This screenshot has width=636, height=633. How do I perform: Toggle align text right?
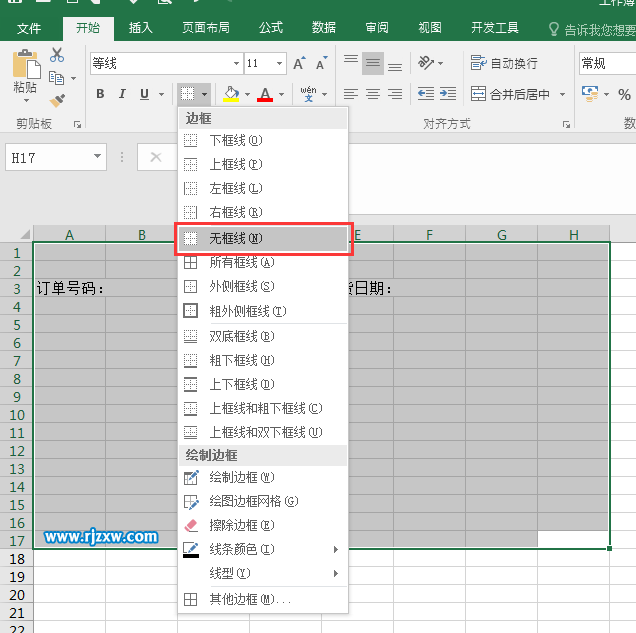pyautogui.click(x=395, y=94)
